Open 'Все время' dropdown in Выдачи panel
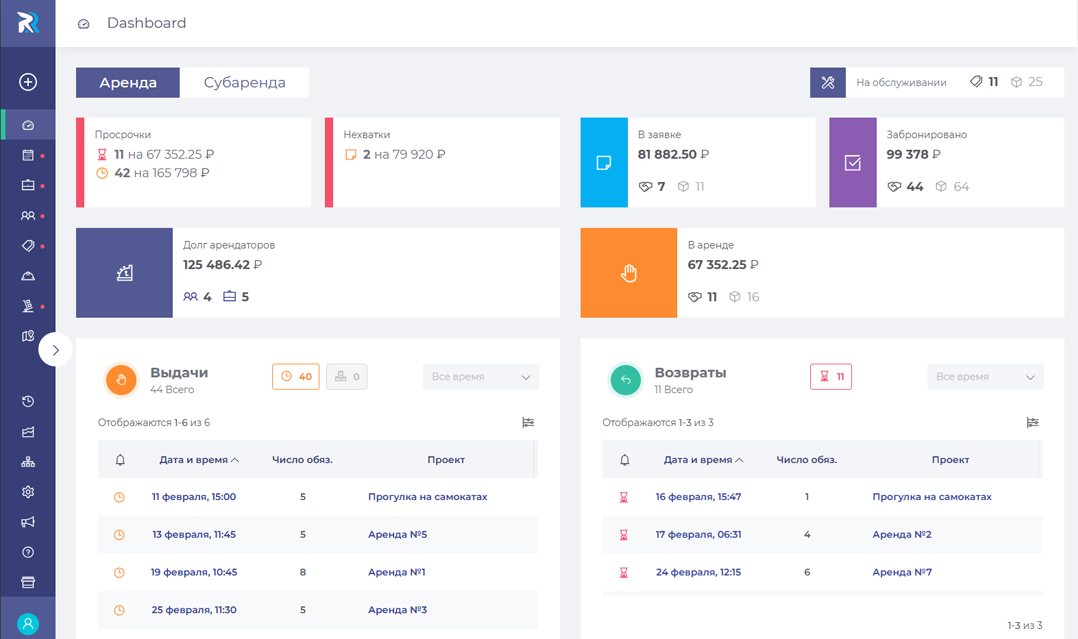Image resolution: width=1078 pixels, height=639 pixels. 480,377
